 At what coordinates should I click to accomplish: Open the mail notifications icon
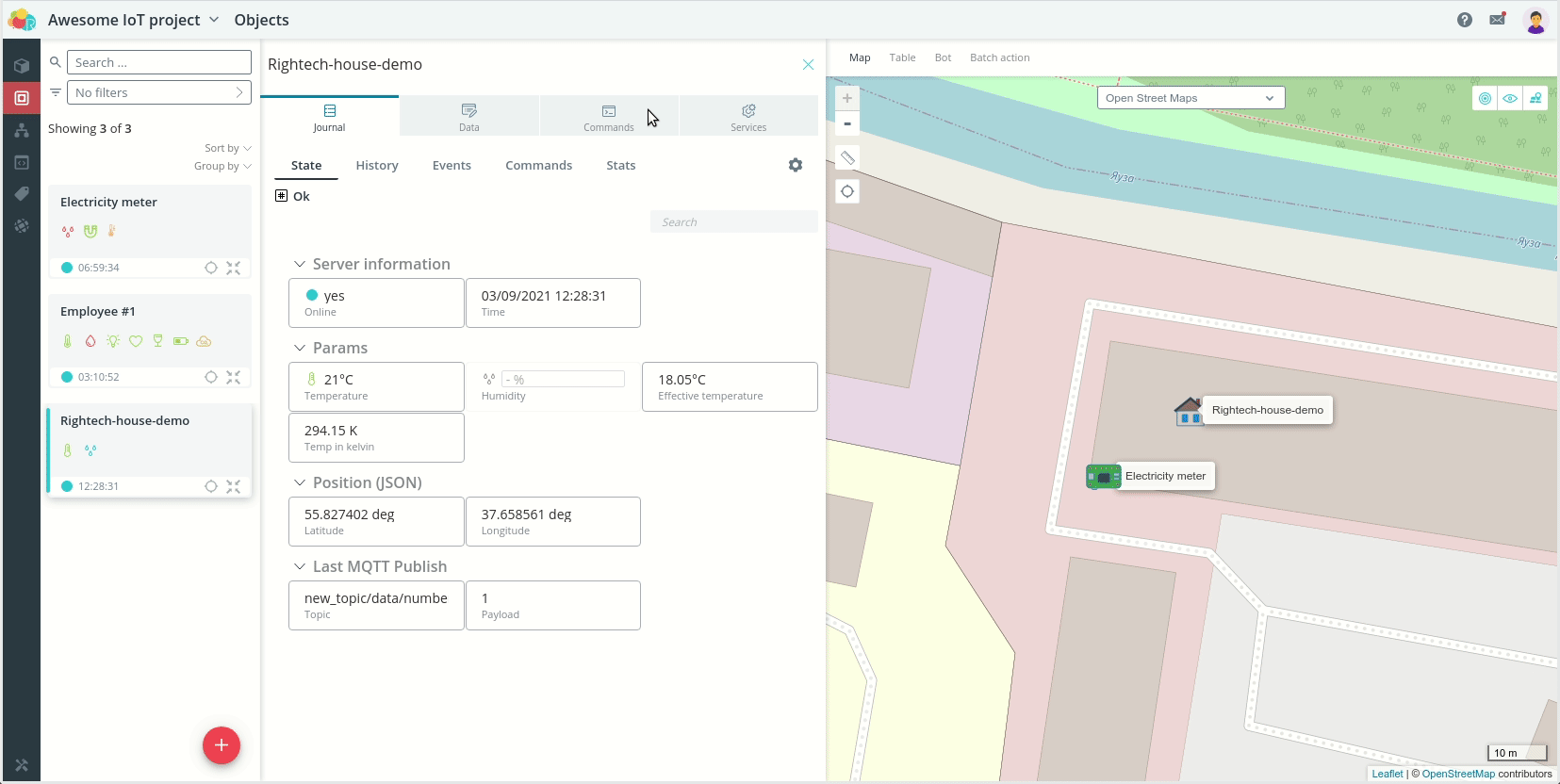[1498, 19]
